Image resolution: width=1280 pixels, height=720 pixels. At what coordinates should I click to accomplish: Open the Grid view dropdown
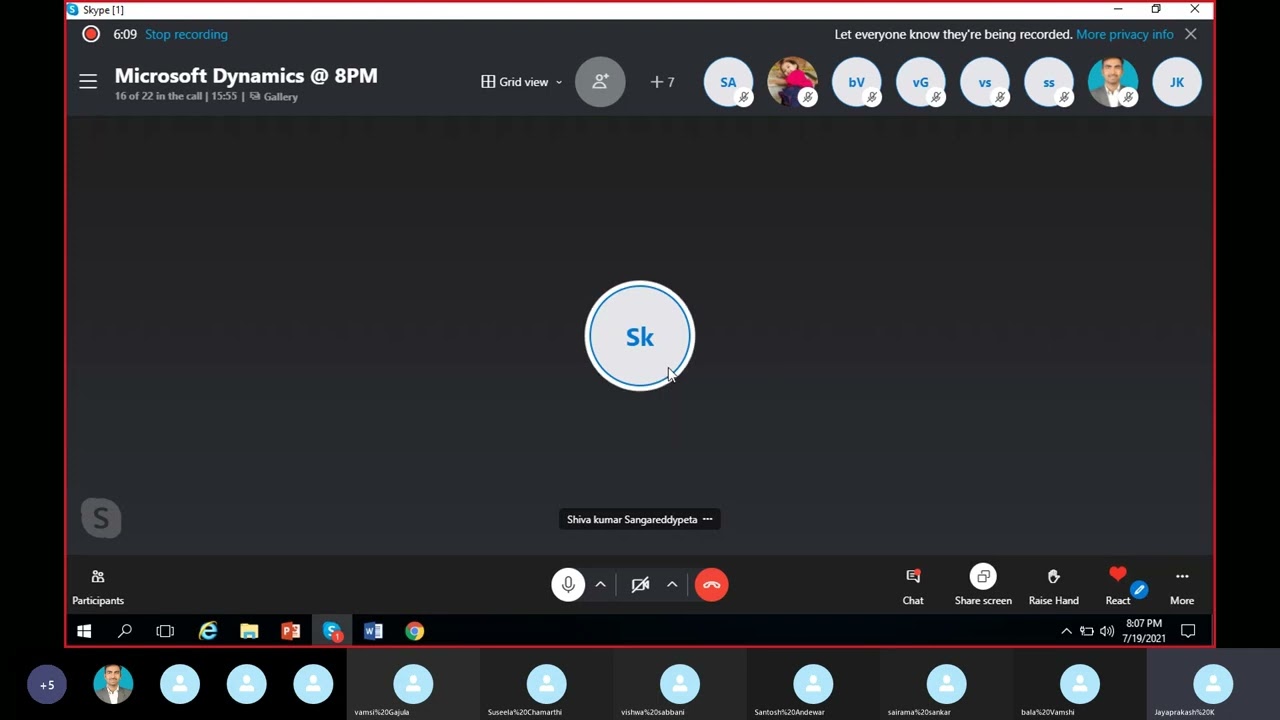522,82
